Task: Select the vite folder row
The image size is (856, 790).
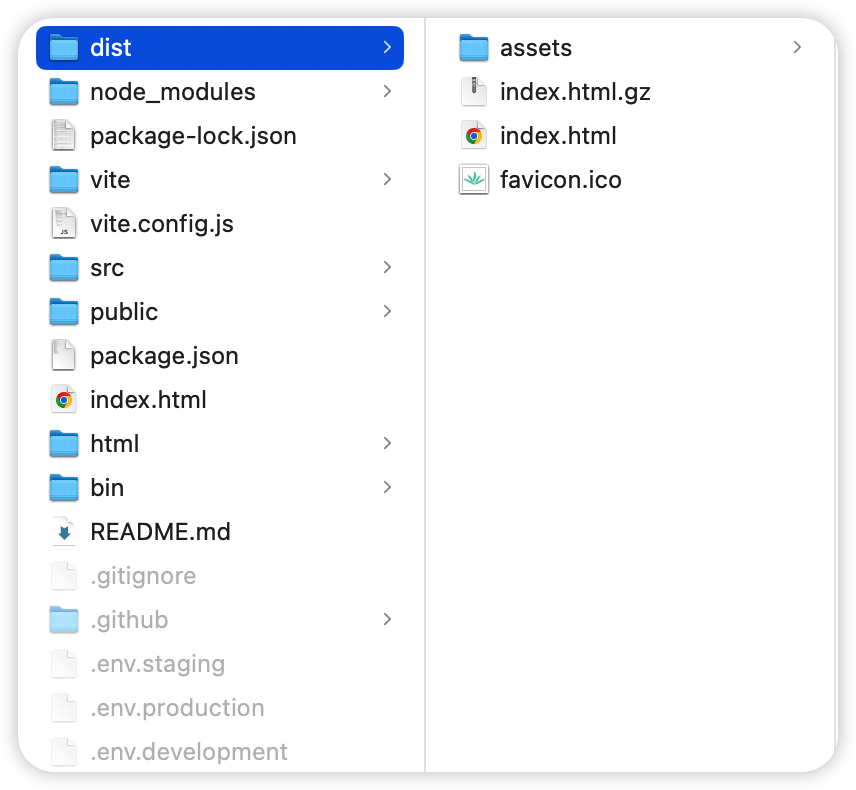Action: coord(110,180)
